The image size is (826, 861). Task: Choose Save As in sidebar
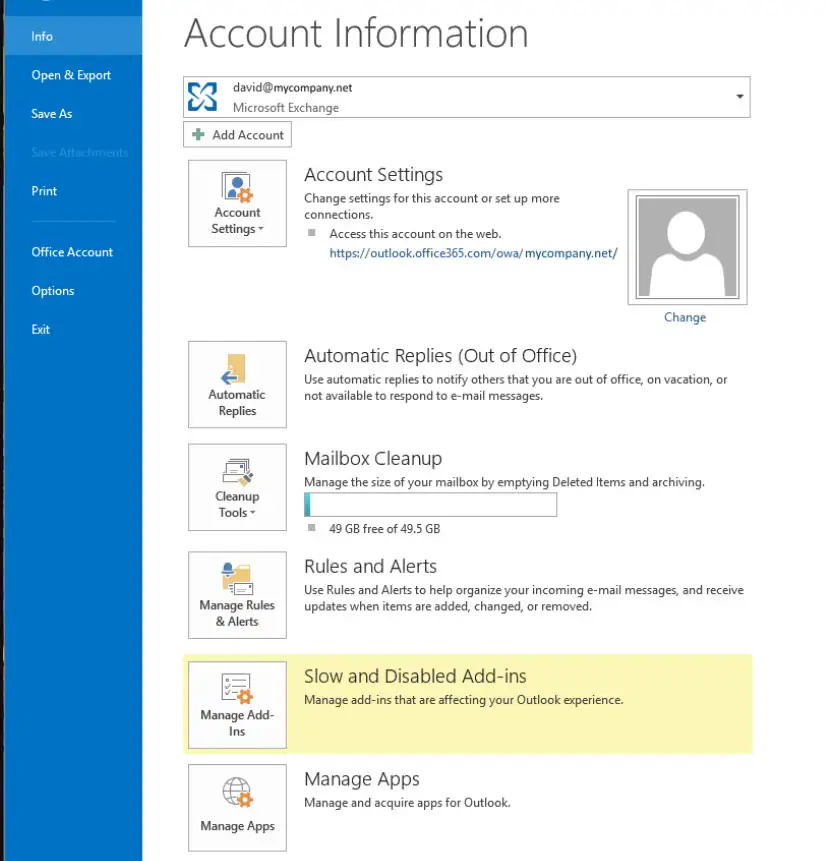pos(52,114)
